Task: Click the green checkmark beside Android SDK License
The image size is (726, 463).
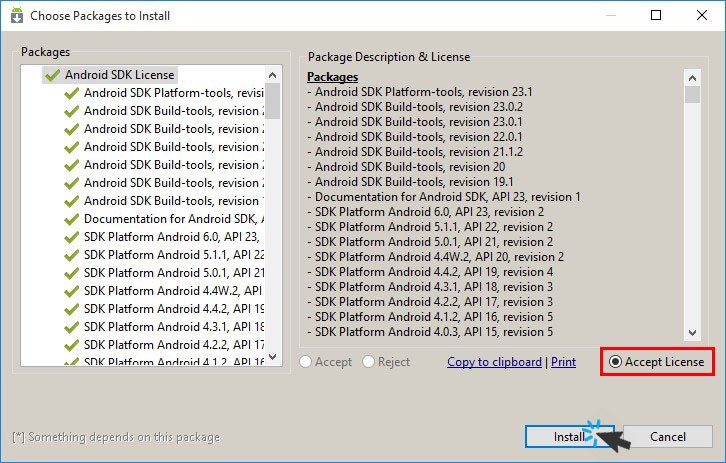Action: click(x=52, y=75)
